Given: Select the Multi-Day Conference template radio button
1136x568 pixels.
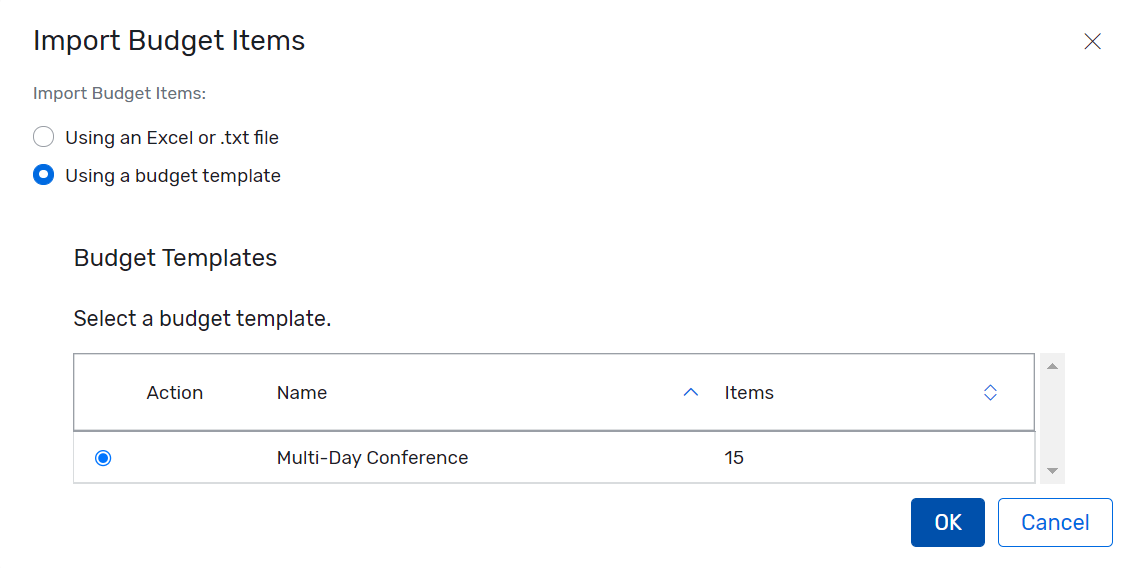Looking at the screenshot, I should 103,458.
